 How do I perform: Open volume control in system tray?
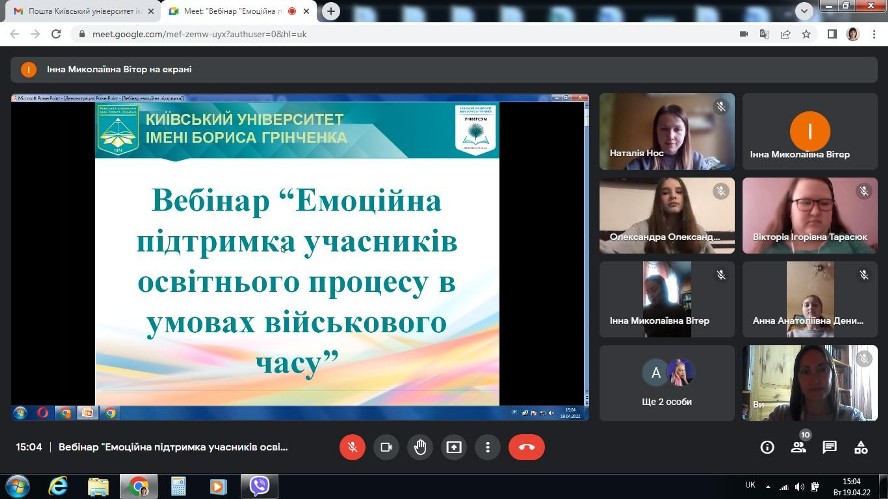pos(799,487)
